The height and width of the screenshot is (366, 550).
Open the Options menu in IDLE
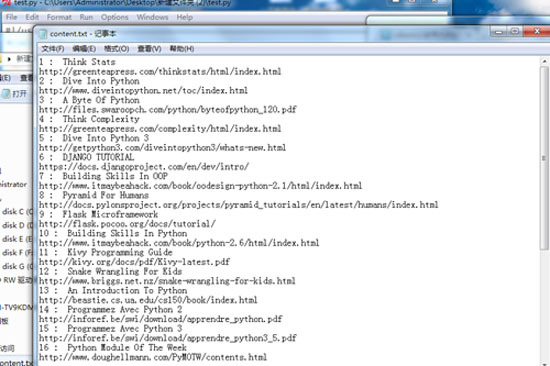(x=114, y=17)
